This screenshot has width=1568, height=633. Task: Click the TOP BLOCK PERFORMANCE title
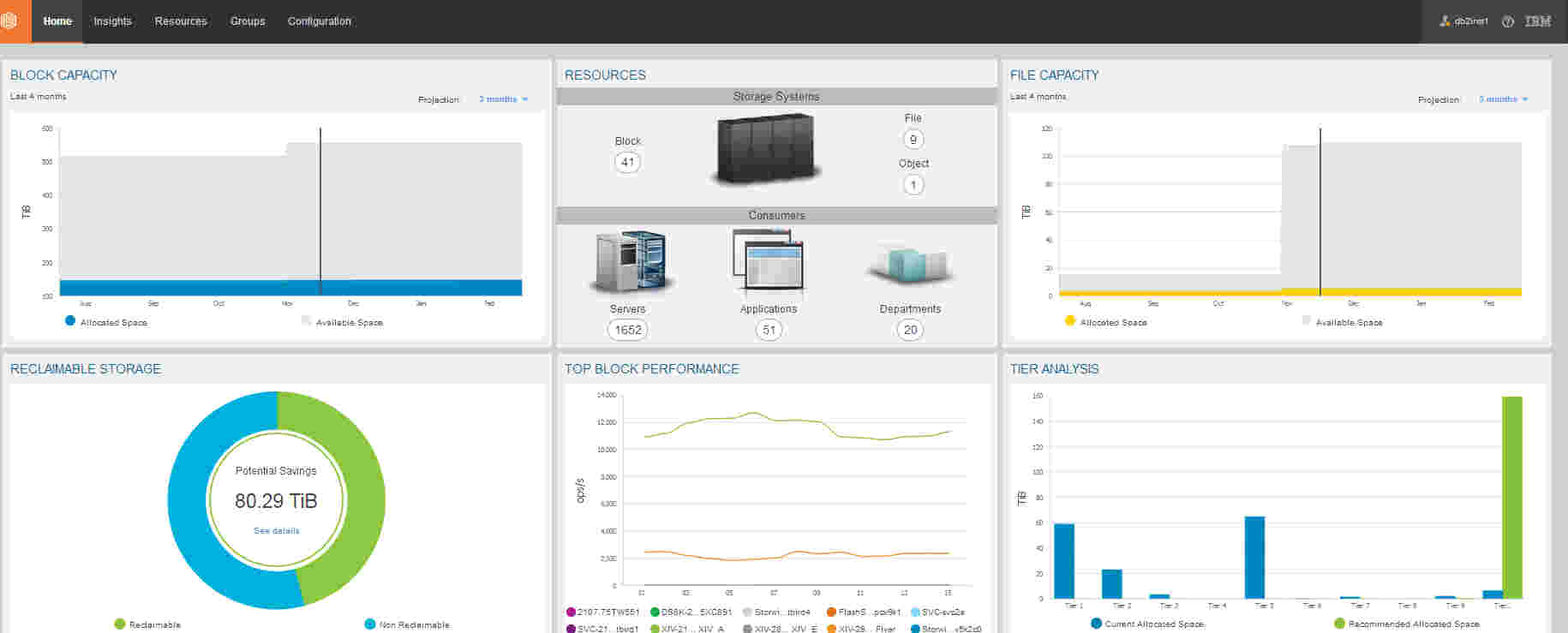pyautogui.click(x=651, y=369)
